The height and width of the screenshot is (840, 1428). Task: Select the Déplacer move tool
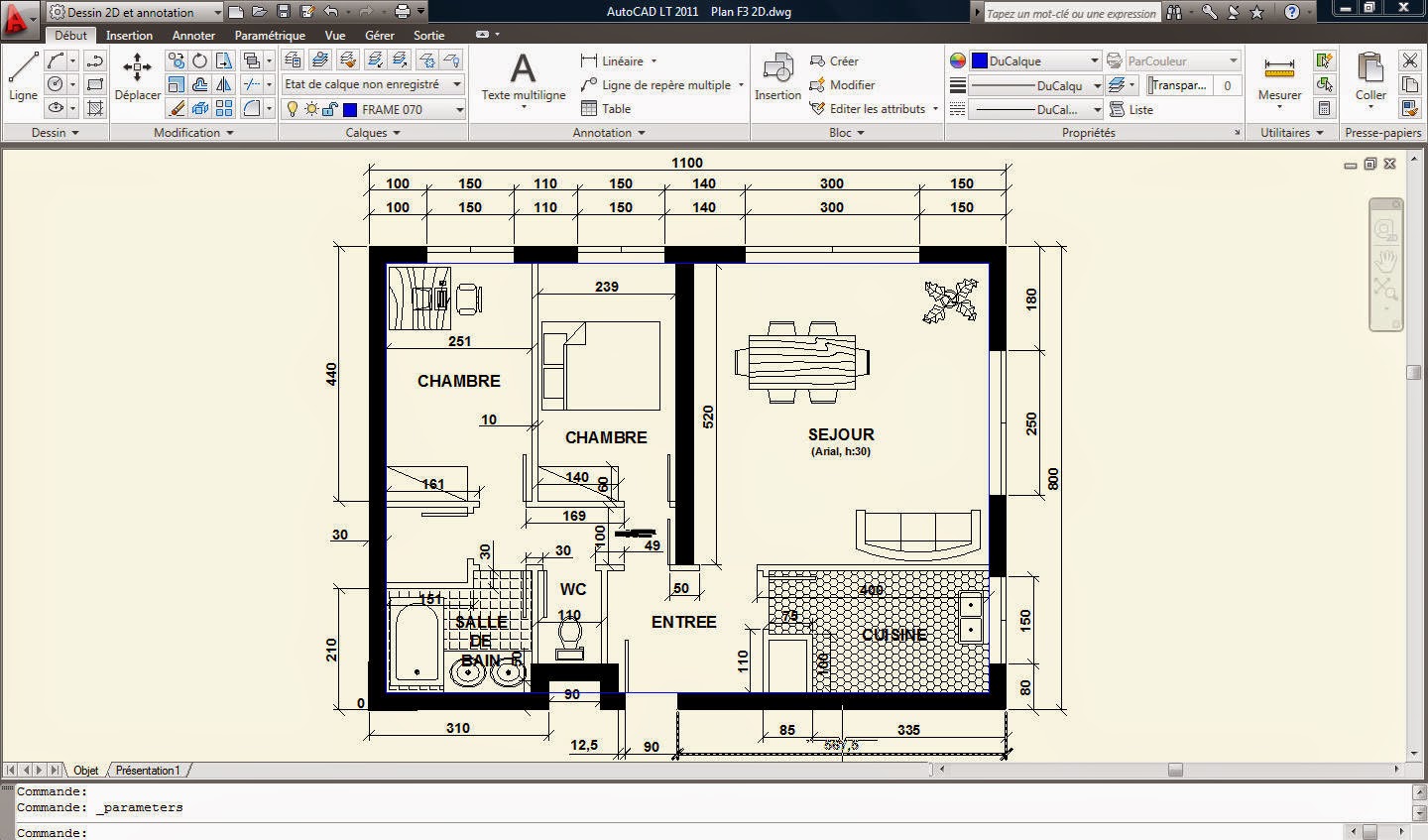(x=137, y=79)
